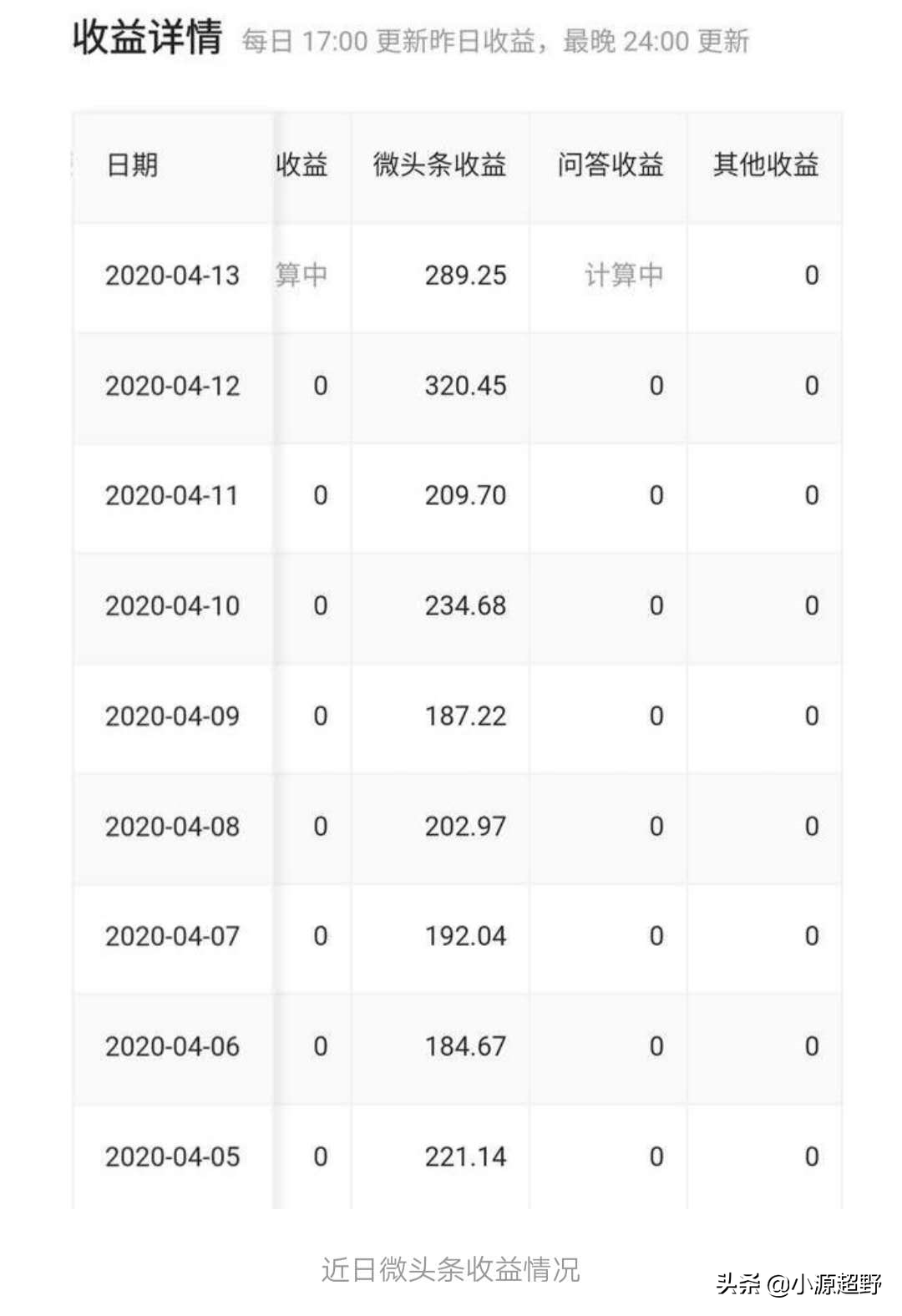
Task: Click the 问答收益 column header
Action: coord(610,164)
